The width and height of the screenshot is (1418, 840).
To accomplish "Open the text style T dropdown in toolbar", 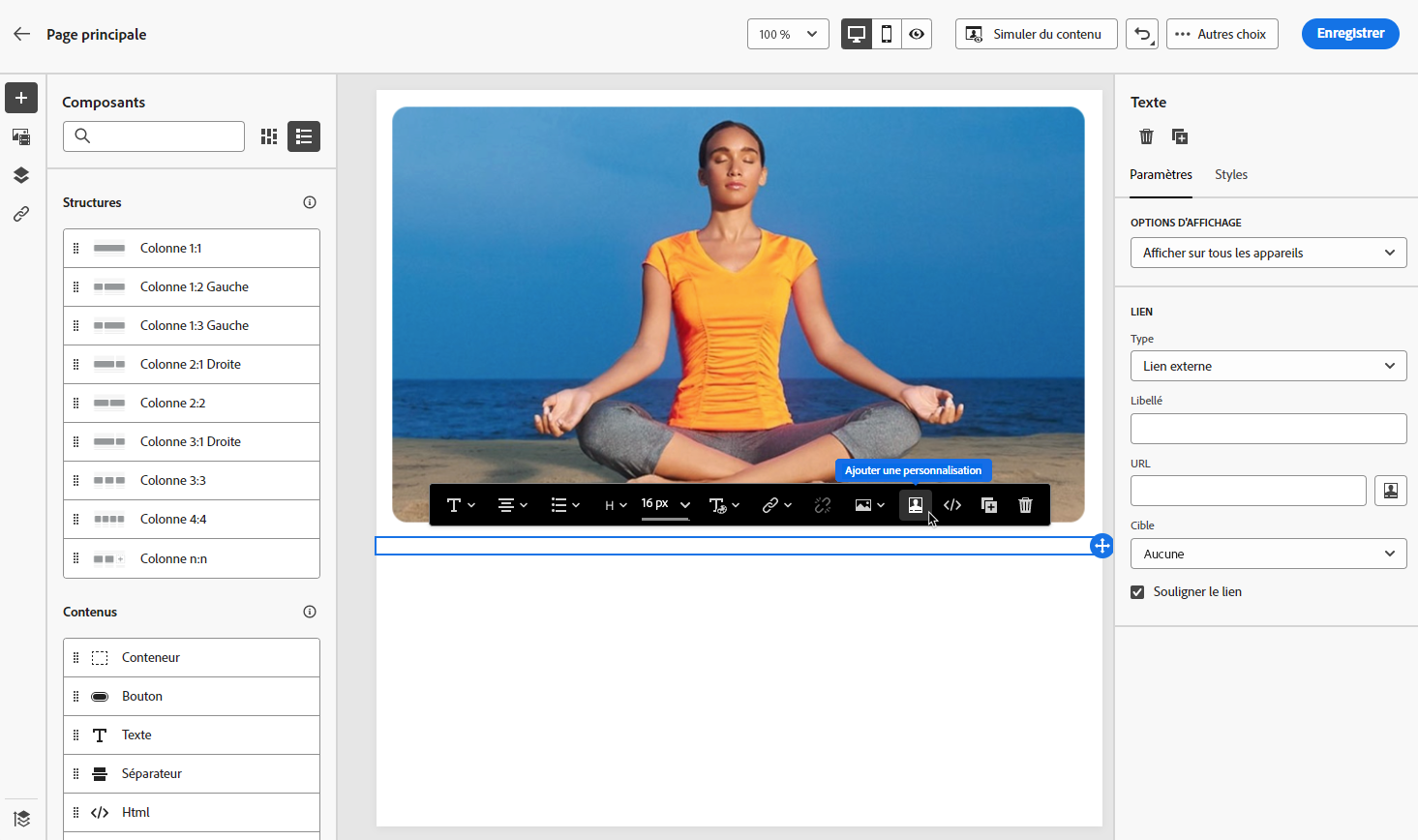I will tap(461, 505).
